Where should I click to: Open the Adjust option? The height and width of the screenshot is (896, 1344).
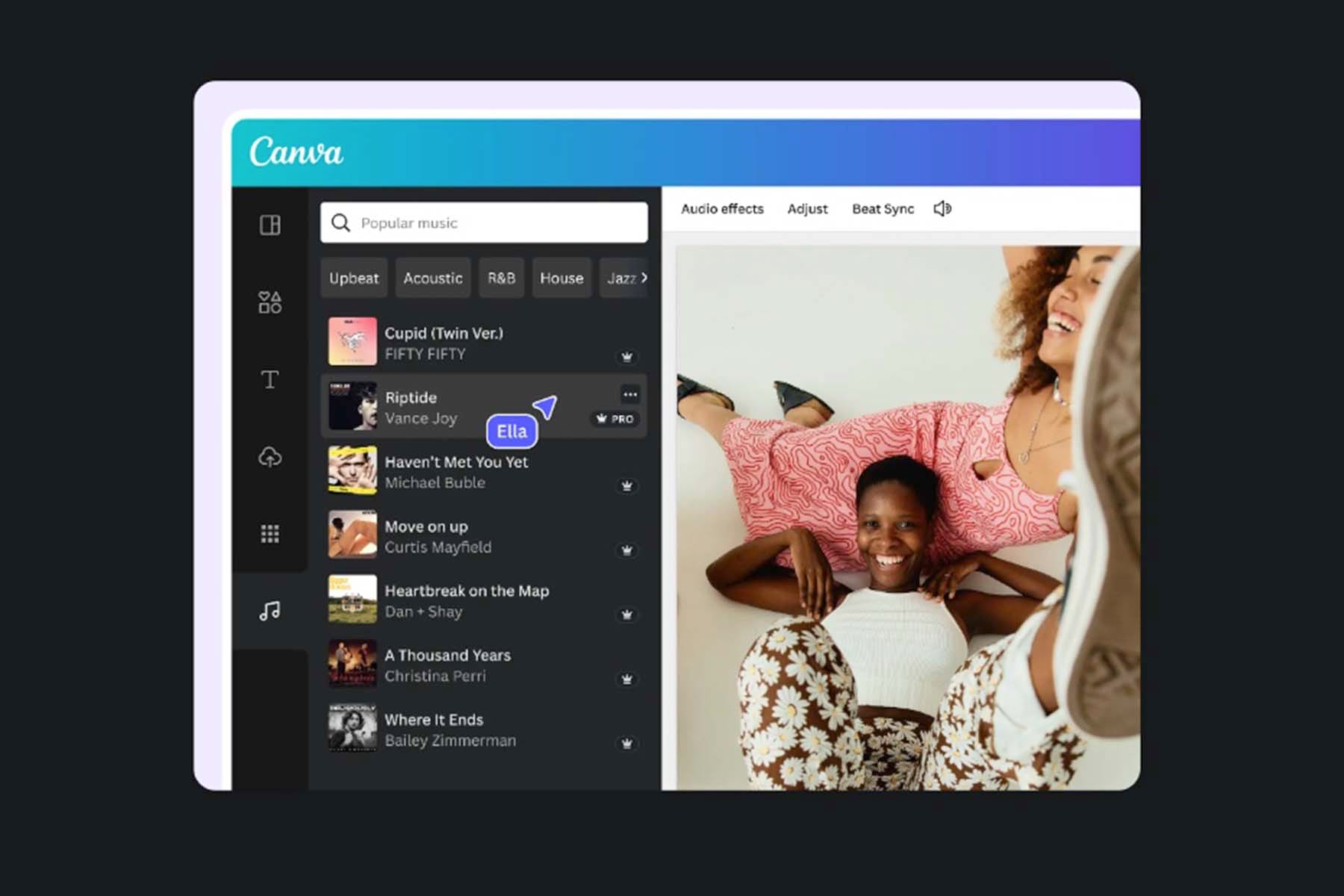point(807,209)
